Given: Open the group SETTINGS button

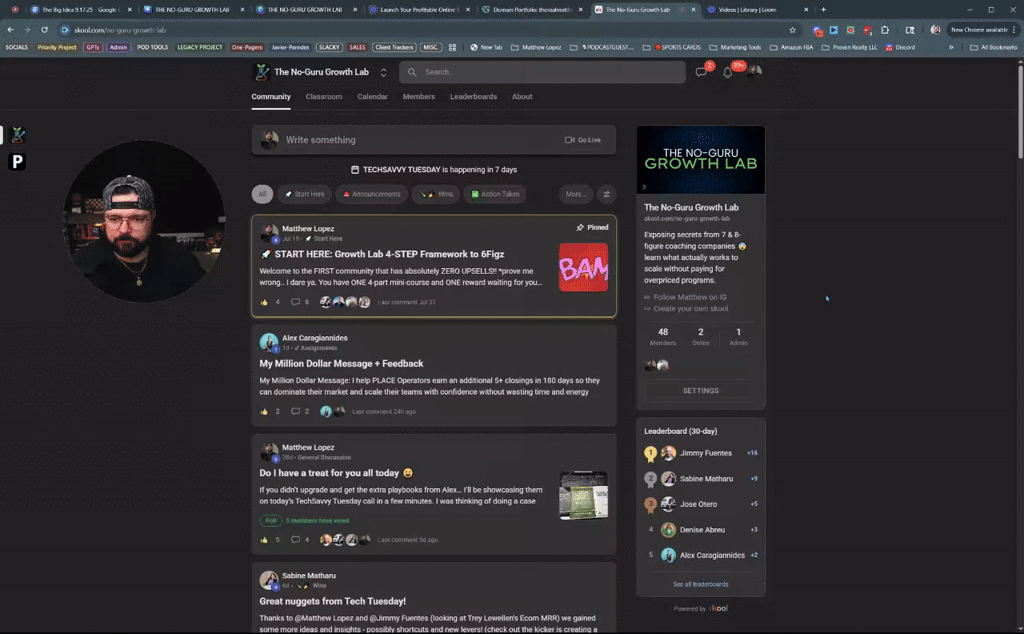Looking at the screenshot, I should [x=701, y=390].
